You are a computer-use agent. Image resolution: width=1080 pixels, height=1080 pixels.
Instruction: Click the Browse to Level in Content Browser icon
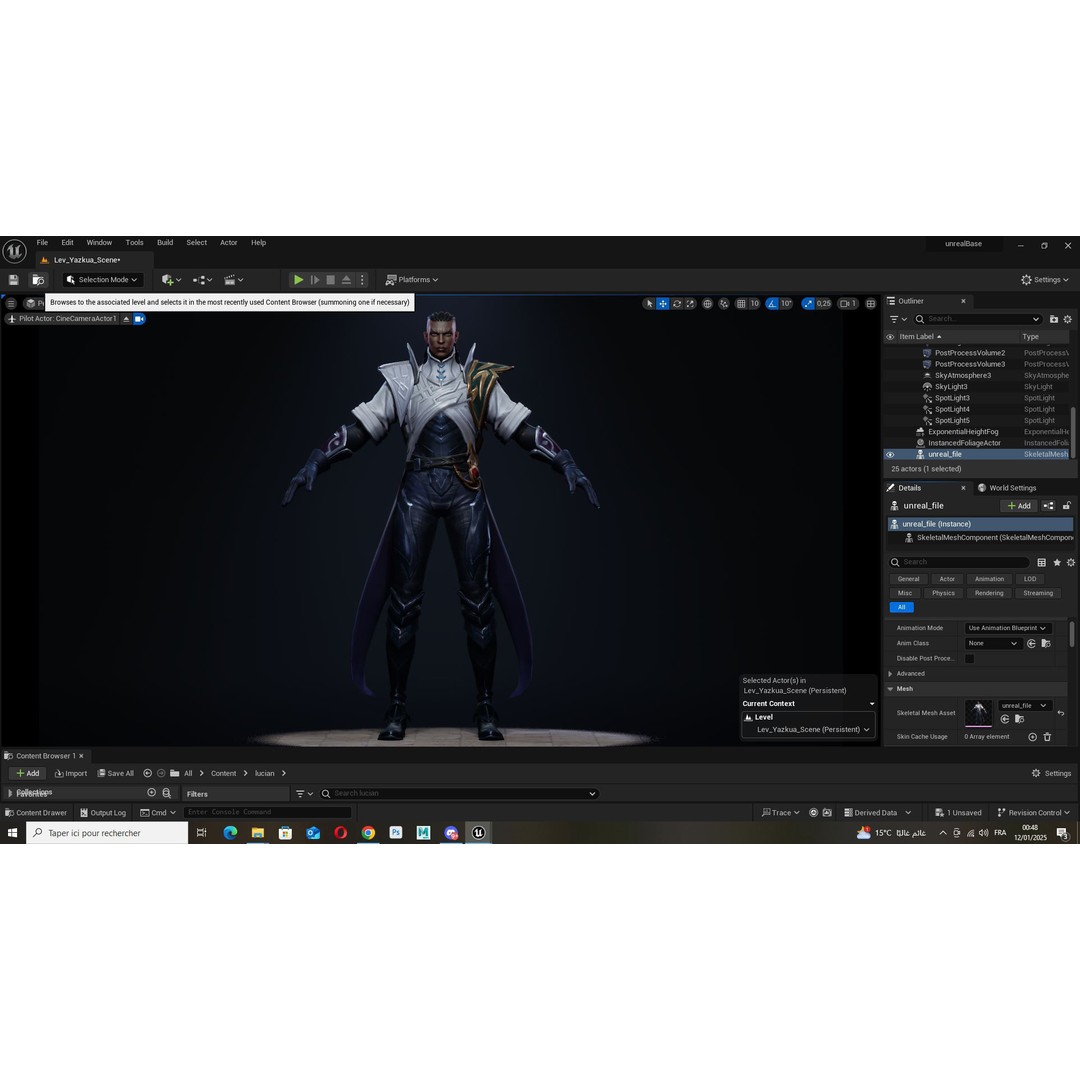(x=38, y=280)
